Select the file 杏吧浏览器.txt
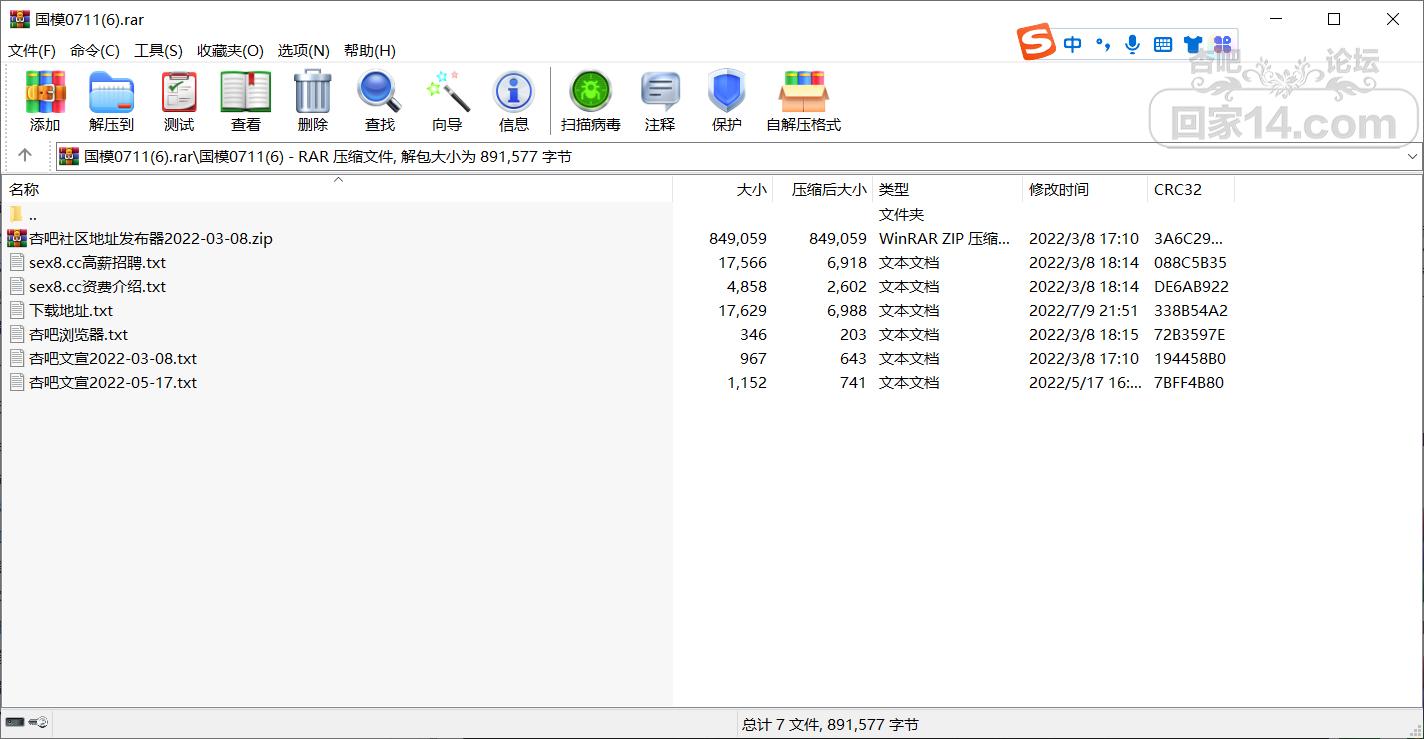This screenshot has height=739, width=1424. [x=78, y=334]
